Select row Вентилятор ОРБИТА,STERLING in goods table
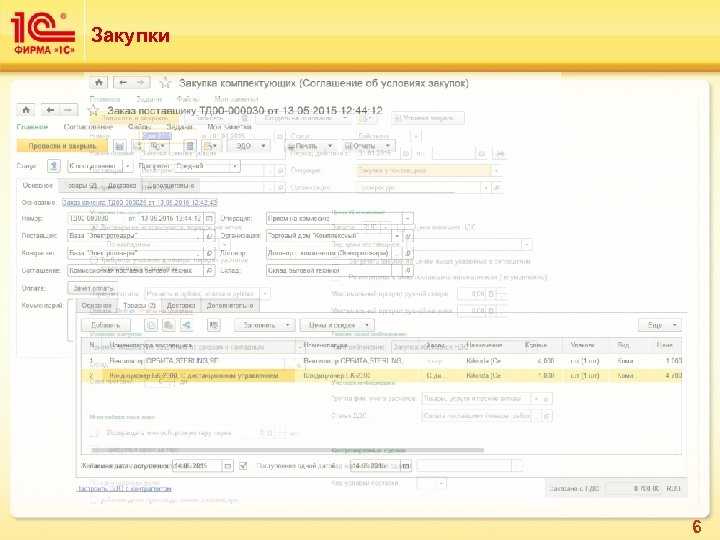The image size is (720, 540). (x=382, y=361)
